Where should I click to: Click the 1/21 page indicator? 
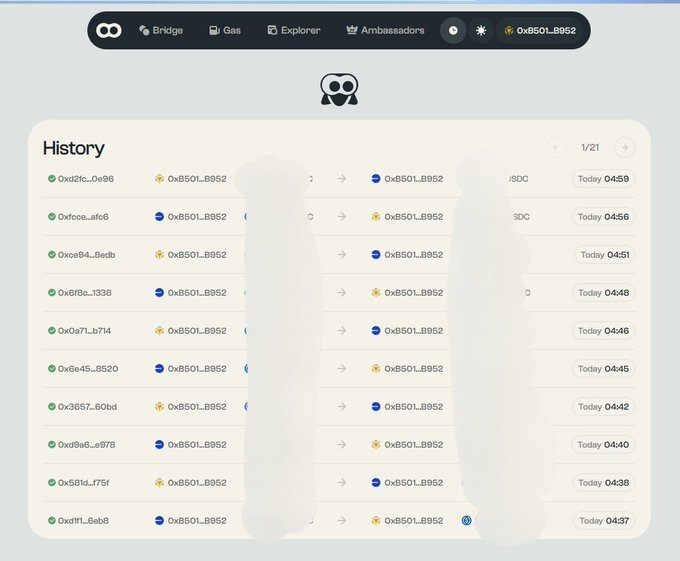[590, 147]
